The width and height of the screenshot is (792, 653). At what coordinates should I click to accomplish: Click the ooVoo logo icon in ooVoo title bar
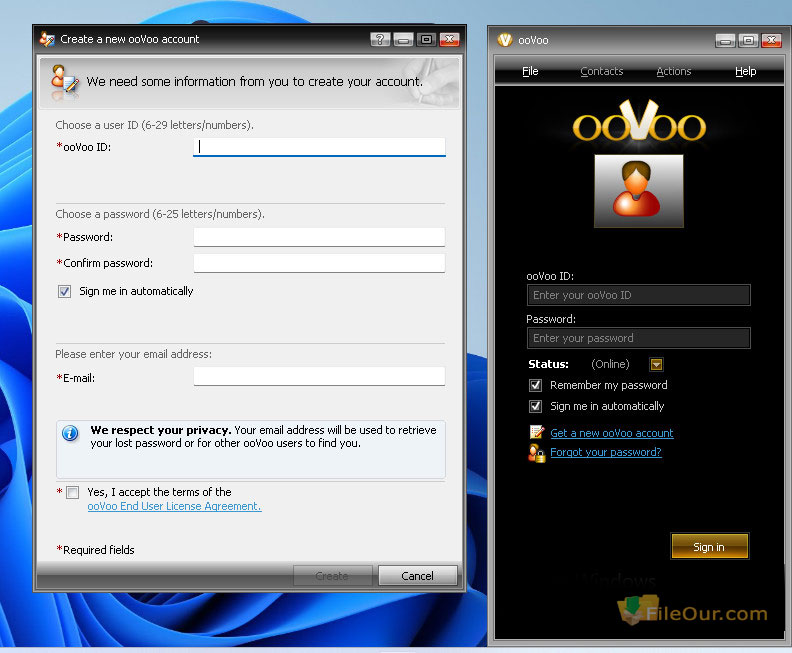coord(505,39)
